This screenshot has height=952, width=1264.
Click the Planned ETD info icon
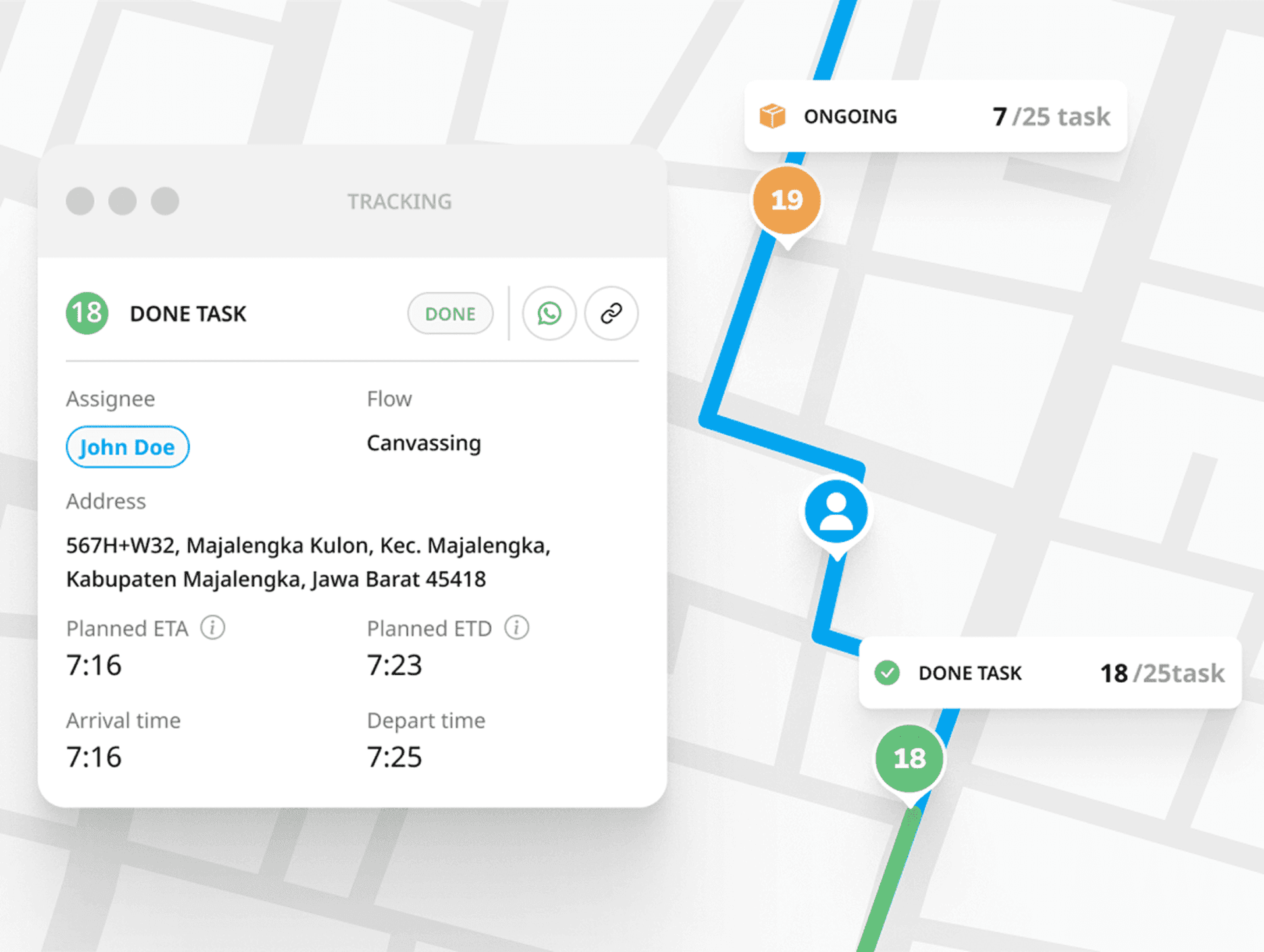point(517,627)
